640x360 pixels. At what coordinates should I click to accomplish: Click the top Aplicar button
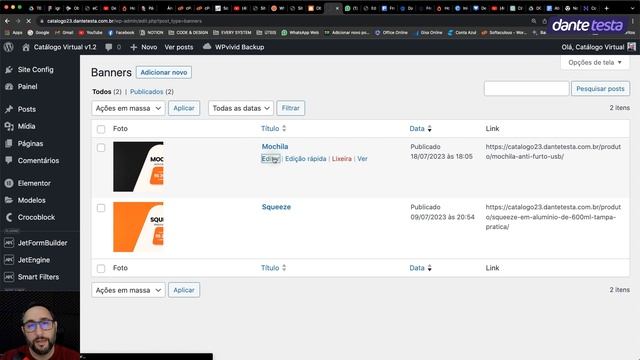184,108
